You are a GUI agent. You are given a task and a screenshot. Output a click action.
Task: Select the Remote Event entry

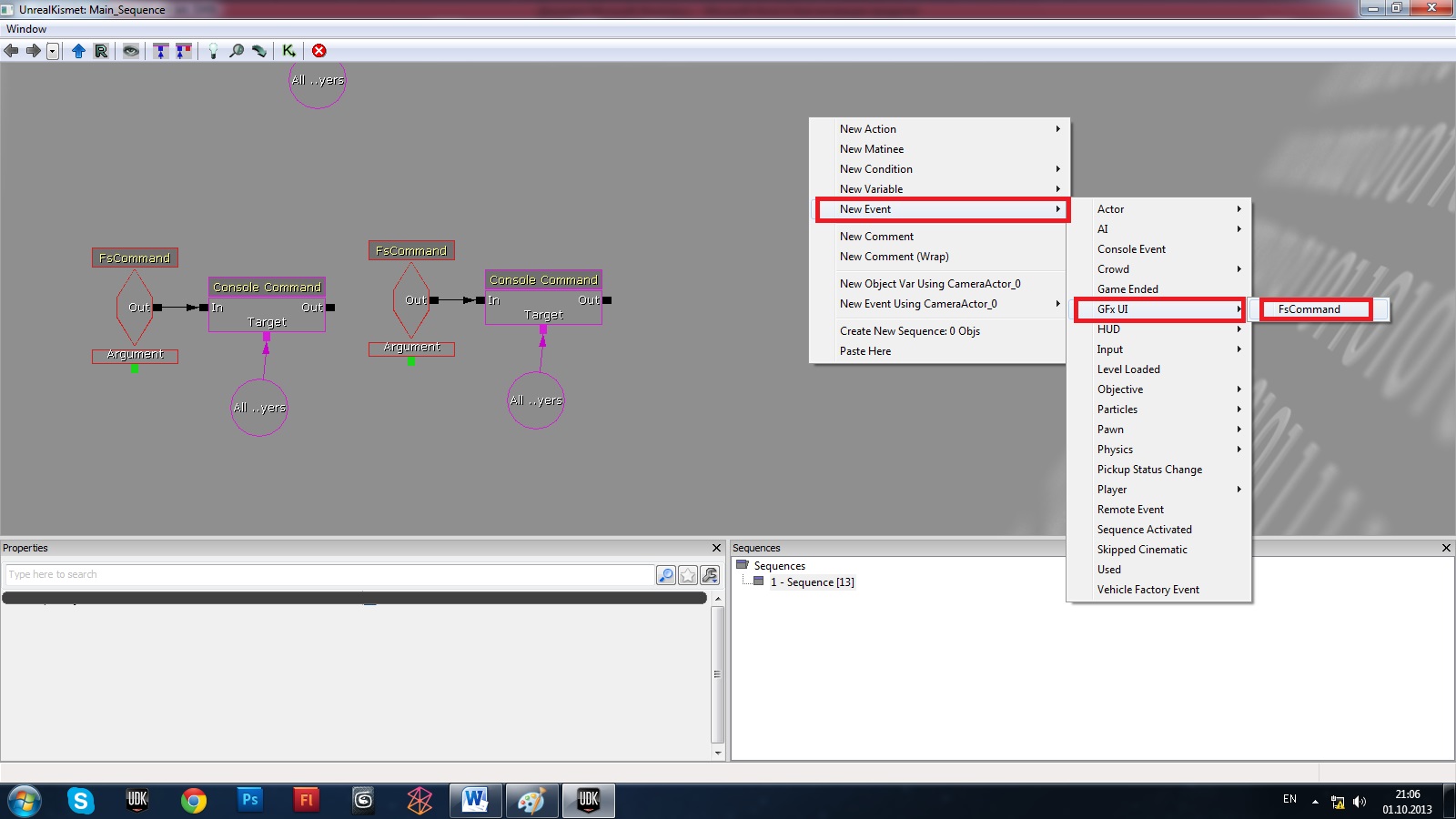point(1159,510)
